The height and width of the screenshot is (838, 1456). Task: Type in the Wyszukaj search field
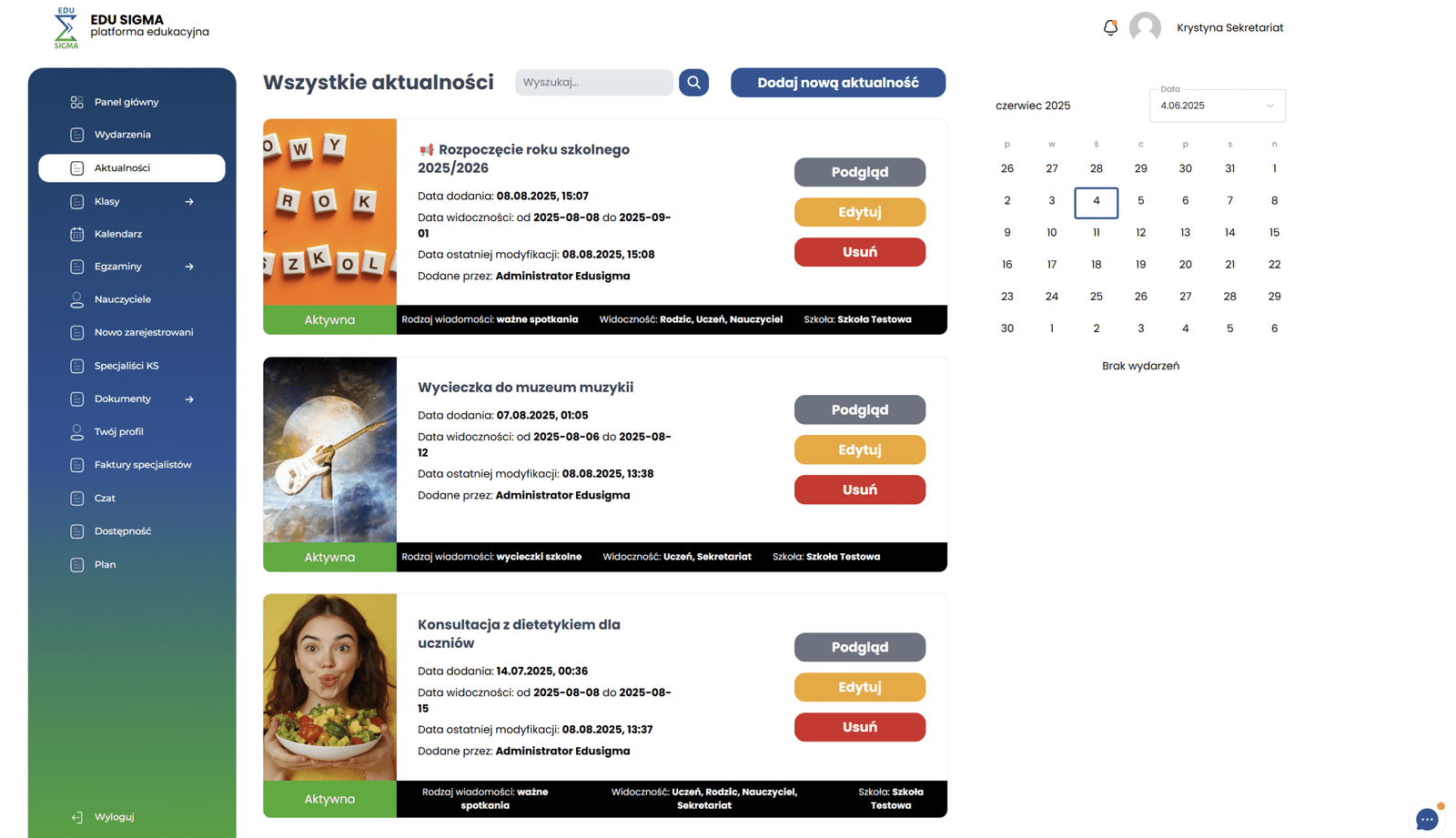click(x=593, y=83)
